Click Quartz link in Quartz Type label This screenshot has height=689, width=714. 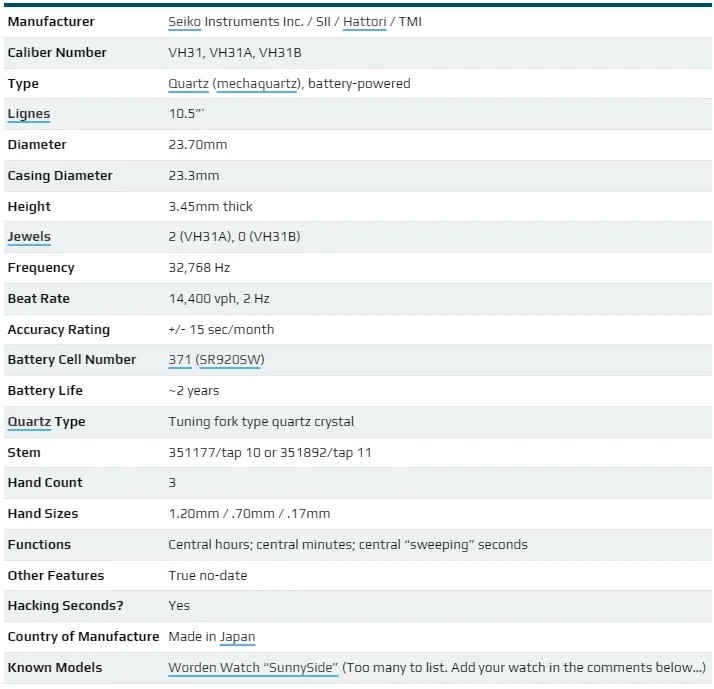click(x=29, y=422)
